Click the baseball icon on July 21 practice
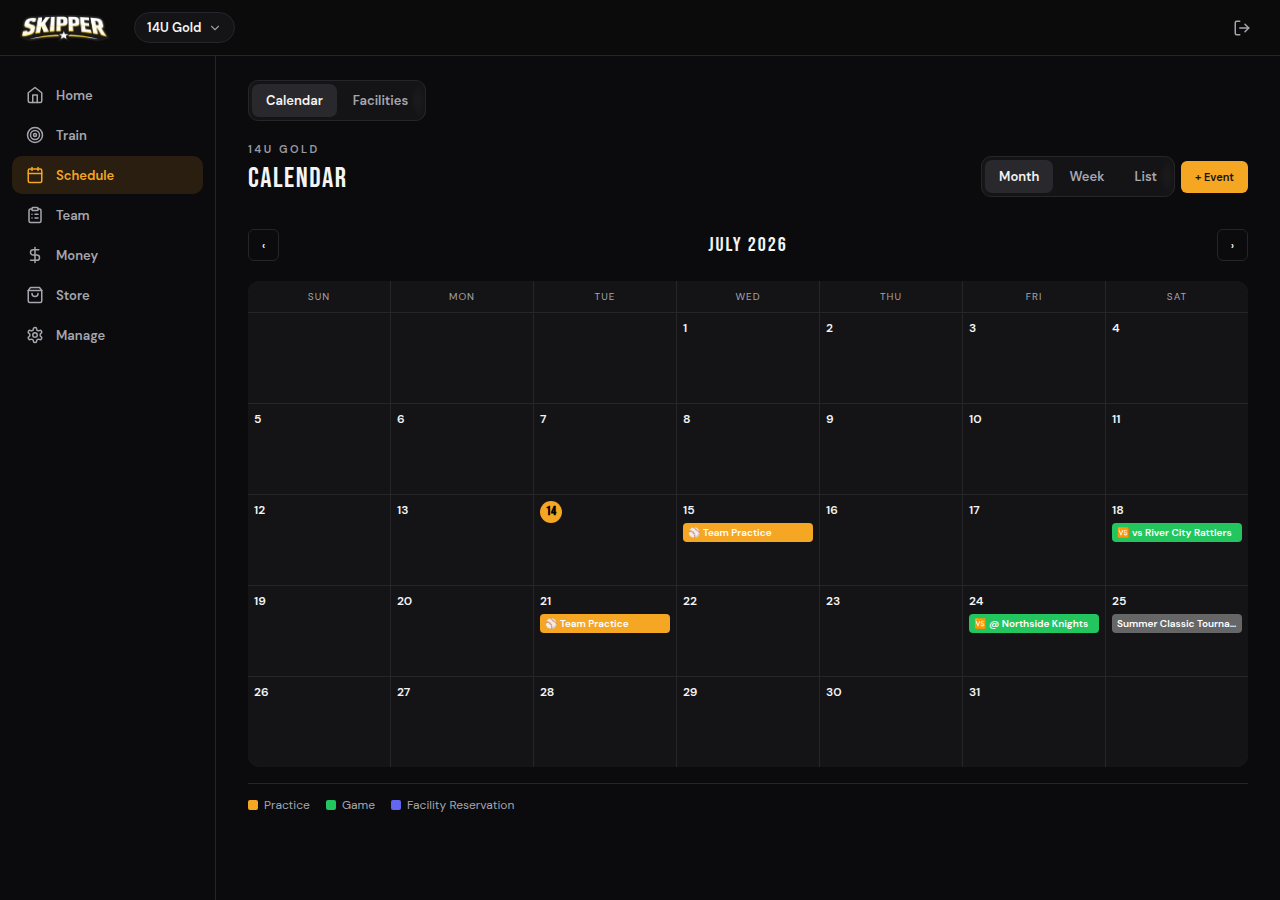1280x900 pixels. (x=551, y=624)
